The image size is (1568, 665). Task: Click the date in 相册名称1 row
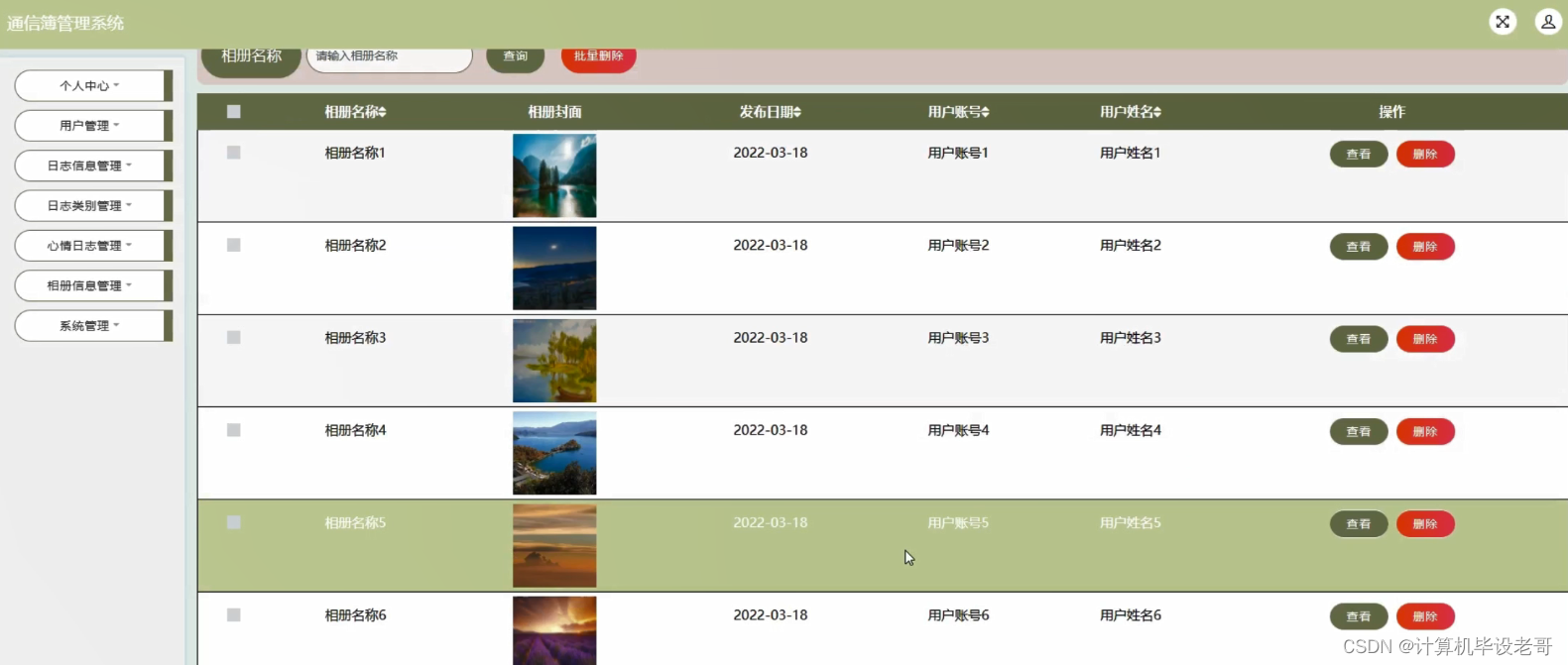coord(771,153)
